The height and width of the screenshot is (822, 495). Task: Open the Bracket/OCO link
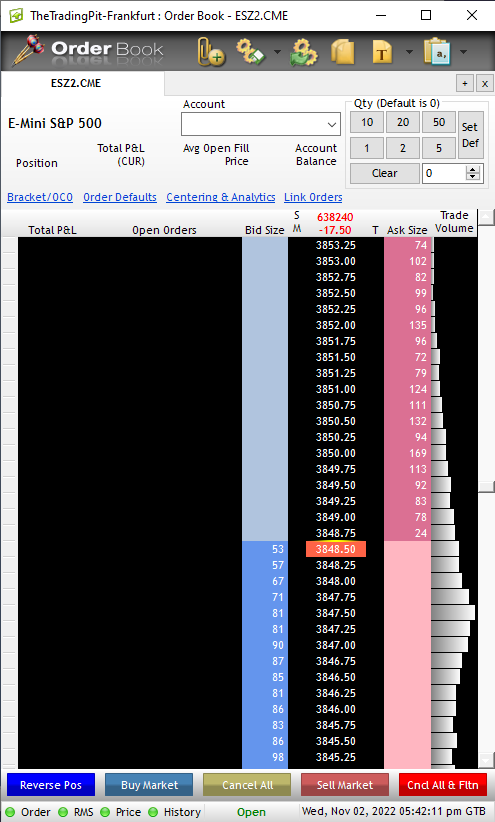pos(40,197)
